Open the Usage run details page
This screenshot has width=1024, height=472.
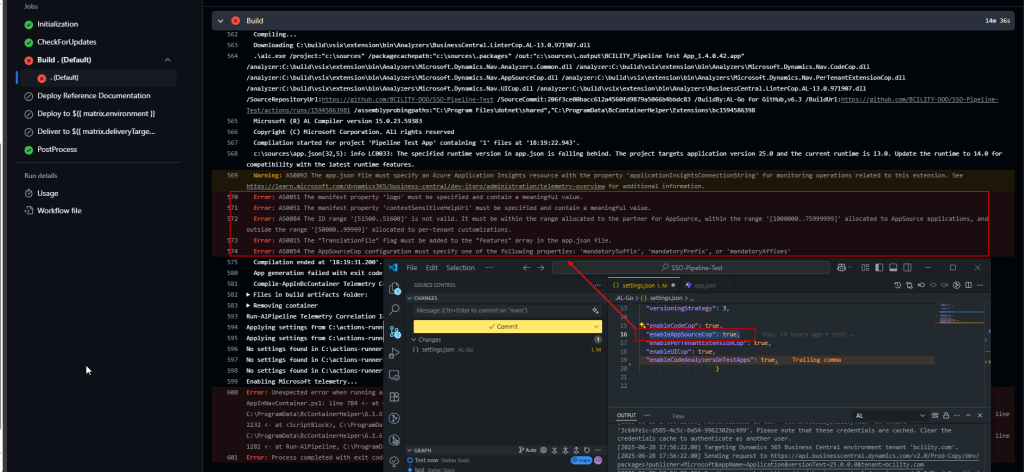pyautogui.click(x=48, y=193)
